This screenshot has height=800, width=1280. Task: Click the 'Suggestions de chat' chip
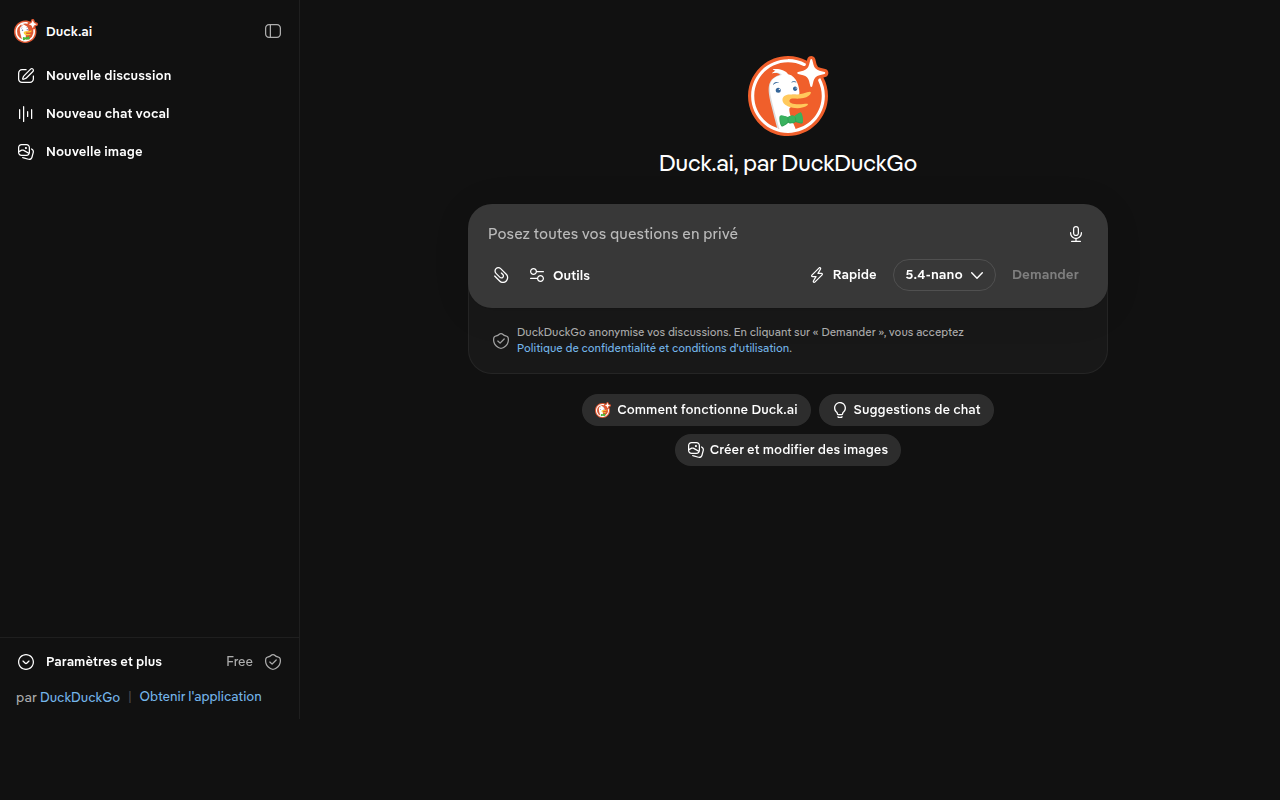click(x=906, y=410)
